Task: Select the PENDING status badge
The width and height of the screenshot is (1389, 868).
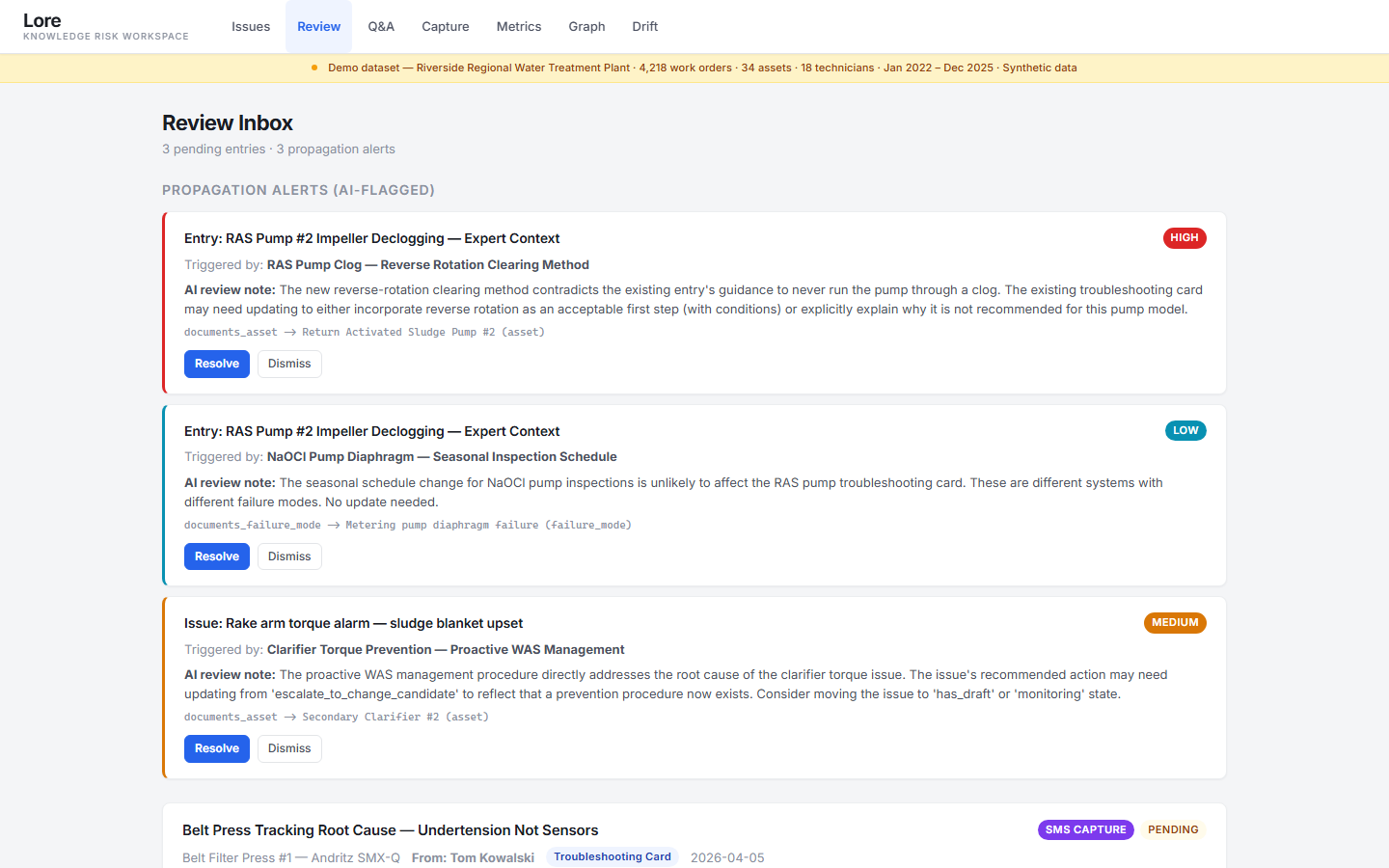Action: (x=1173, y=829)
